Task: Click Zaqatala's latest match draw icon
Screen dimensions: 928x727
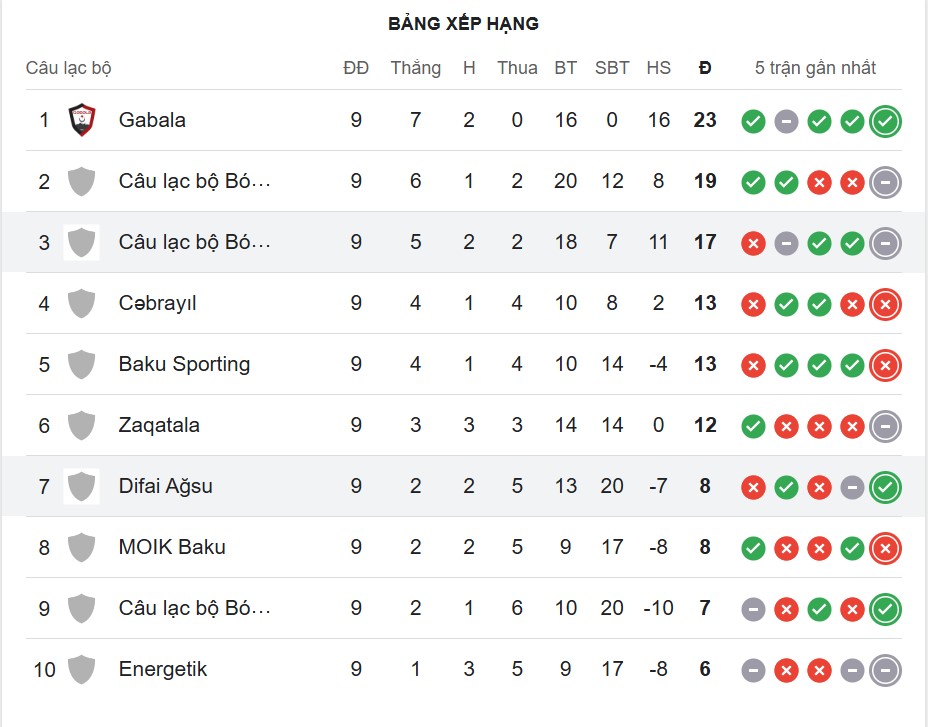Action: click(x=885, y=426)
